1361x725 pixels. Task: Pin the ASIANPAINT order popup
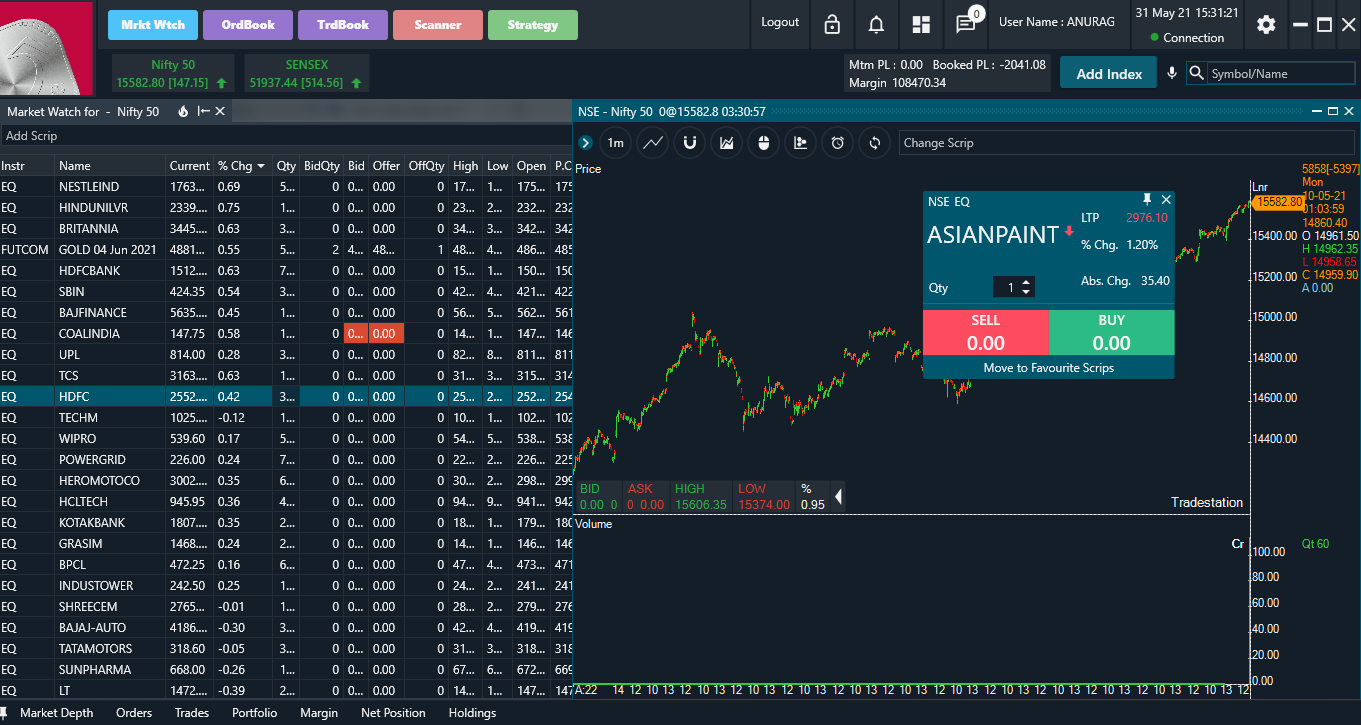point(1147,200)
